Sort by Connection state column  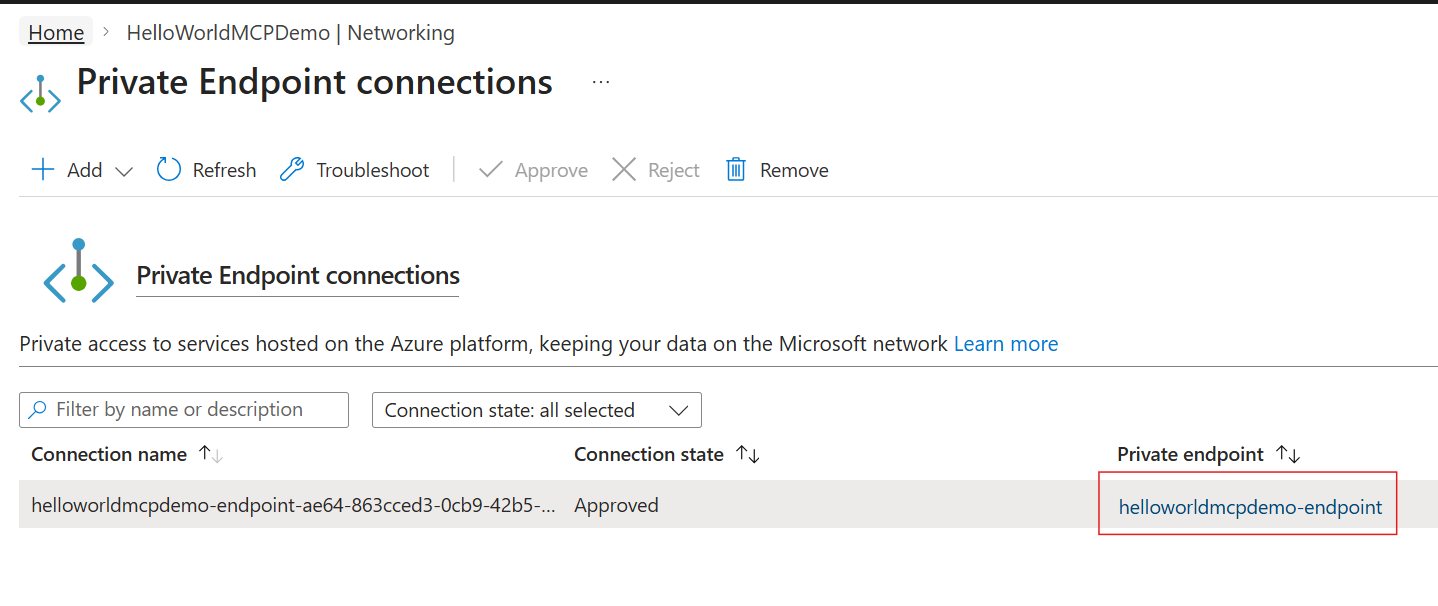coord(667,454)
